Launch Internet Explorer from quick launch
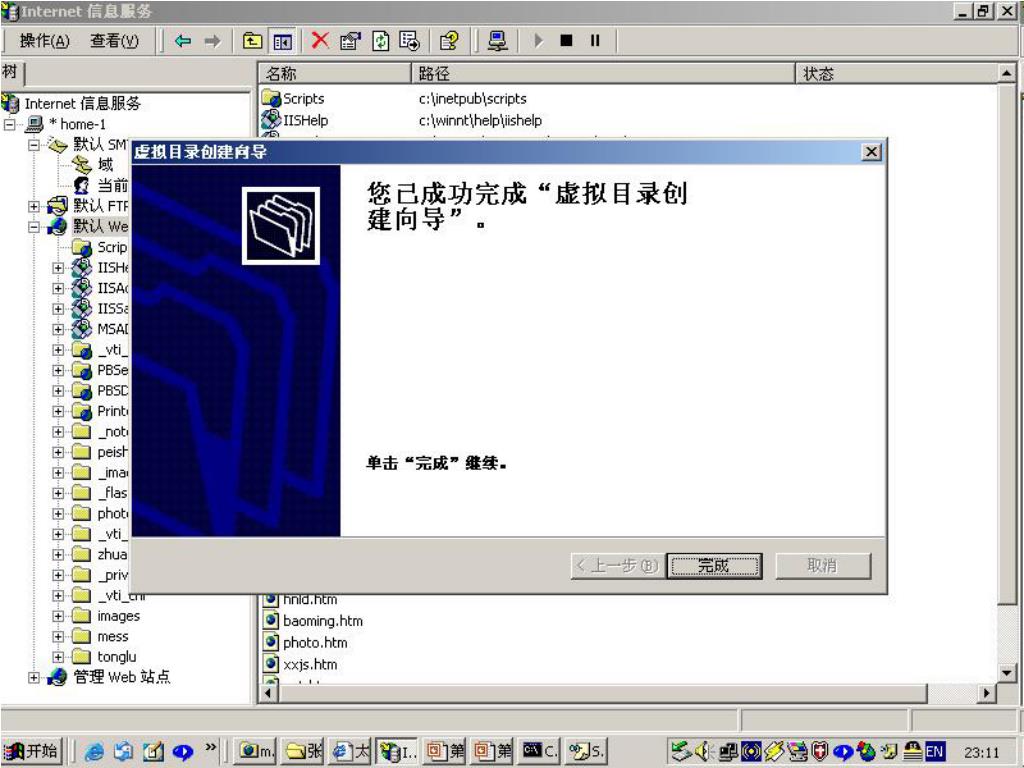1024x768 pixels. [x=95, y=752]
